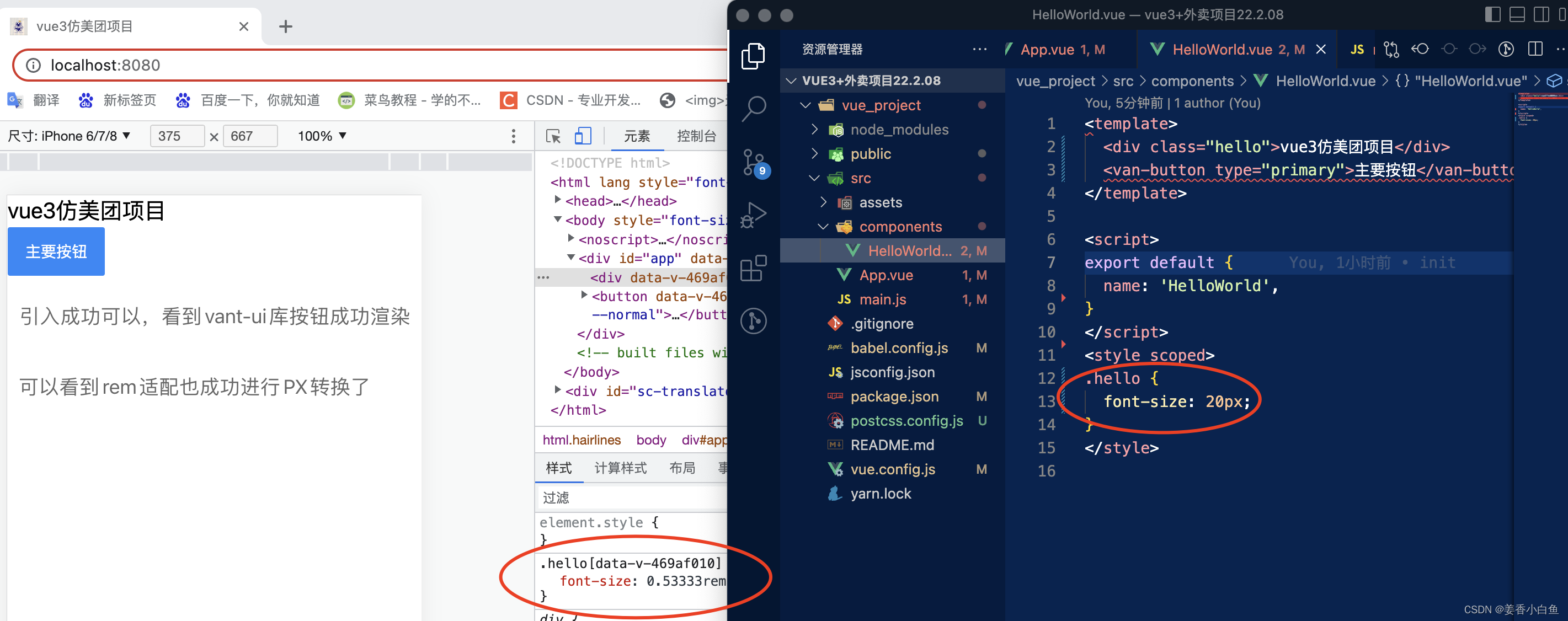Close the HelloWorld.vue editor tab
The image size is (1568, 621).
1320,49
